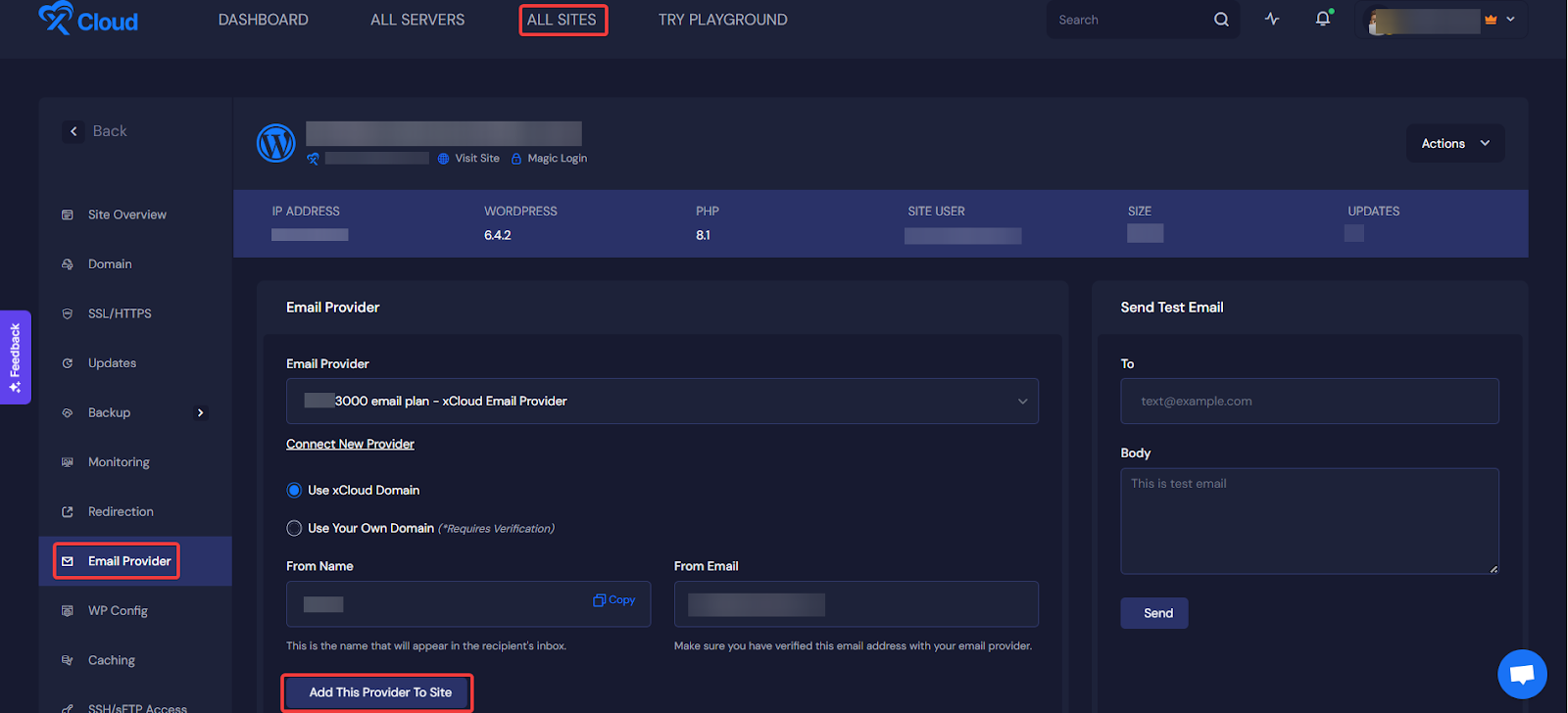The width and height of the screenshot is (1568, 713).
Task: Click the Magic Login link
Action: [558, 159]
